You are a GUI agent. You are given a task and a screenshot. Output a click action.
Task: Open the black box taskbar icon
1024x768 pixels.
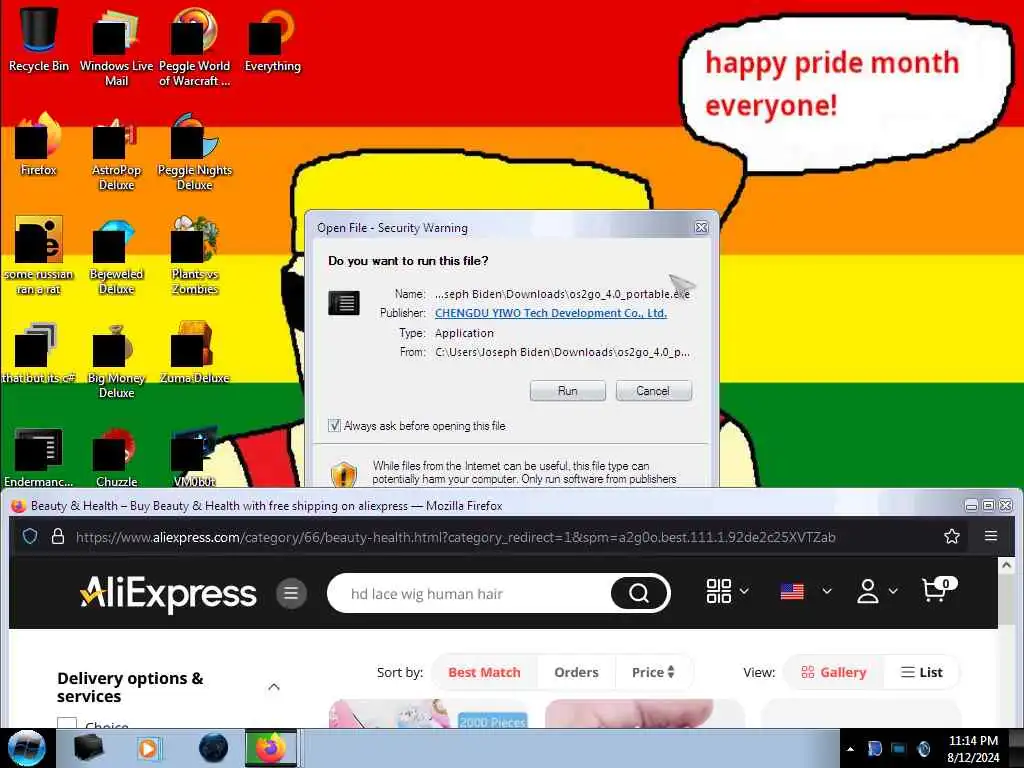tap(88, 748)
